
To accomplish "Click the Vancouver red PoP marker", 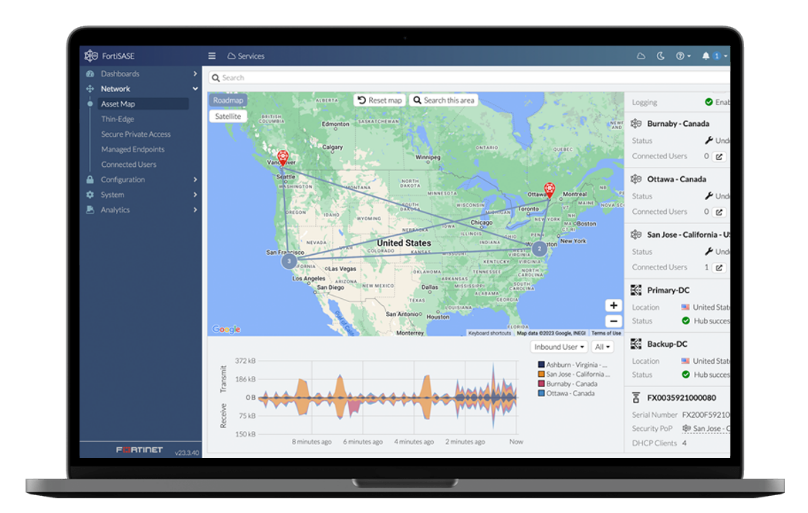I will click(x=282, y=158).
